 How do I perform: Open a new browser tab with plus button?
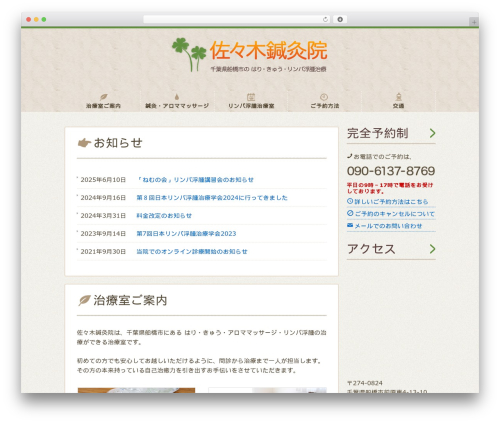click(474, 22)
